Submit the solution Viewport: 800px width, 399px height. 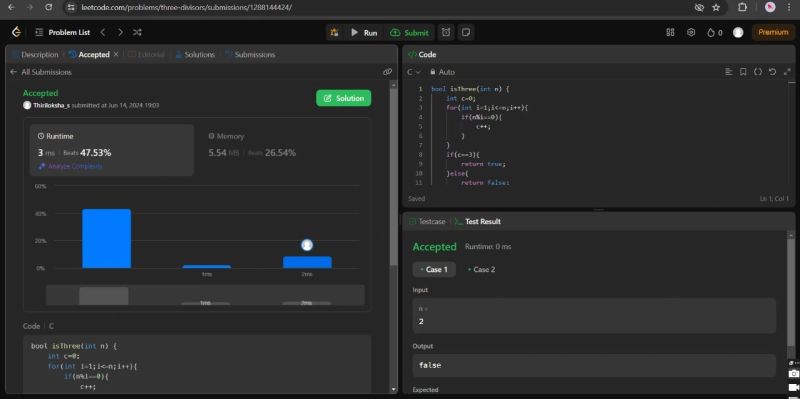click(409, 32)
